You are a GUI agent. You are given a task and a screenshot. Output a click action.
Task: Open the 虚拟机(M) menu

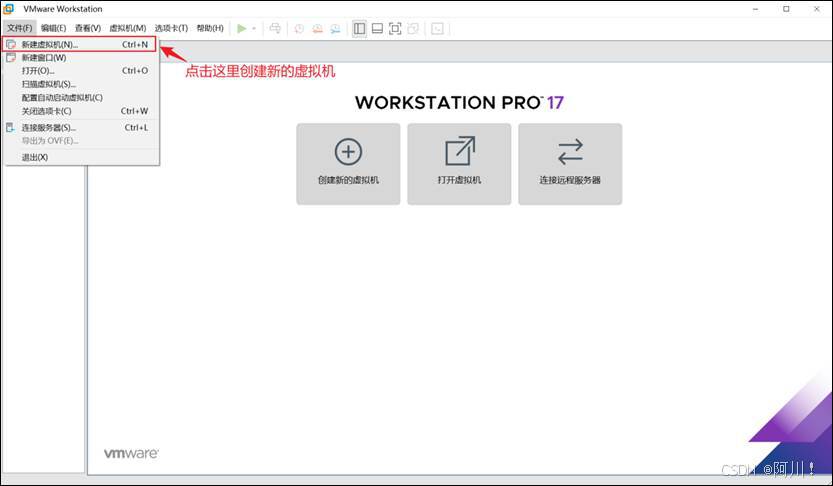[128, 28]
